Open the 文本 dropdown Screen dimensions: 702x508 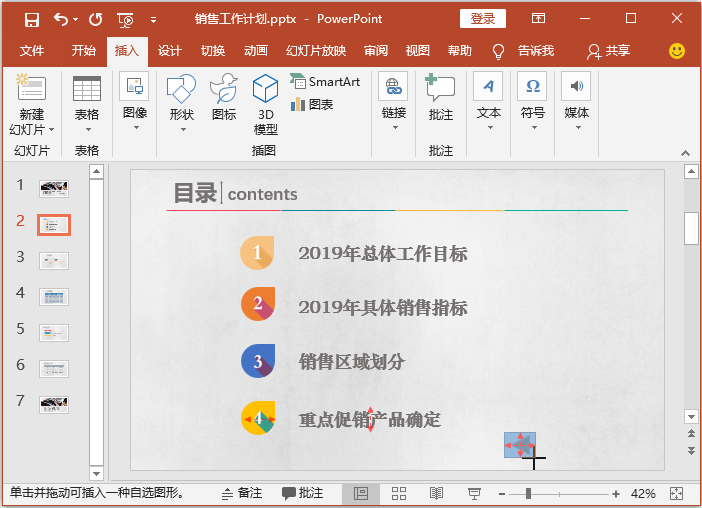[488, 102]
